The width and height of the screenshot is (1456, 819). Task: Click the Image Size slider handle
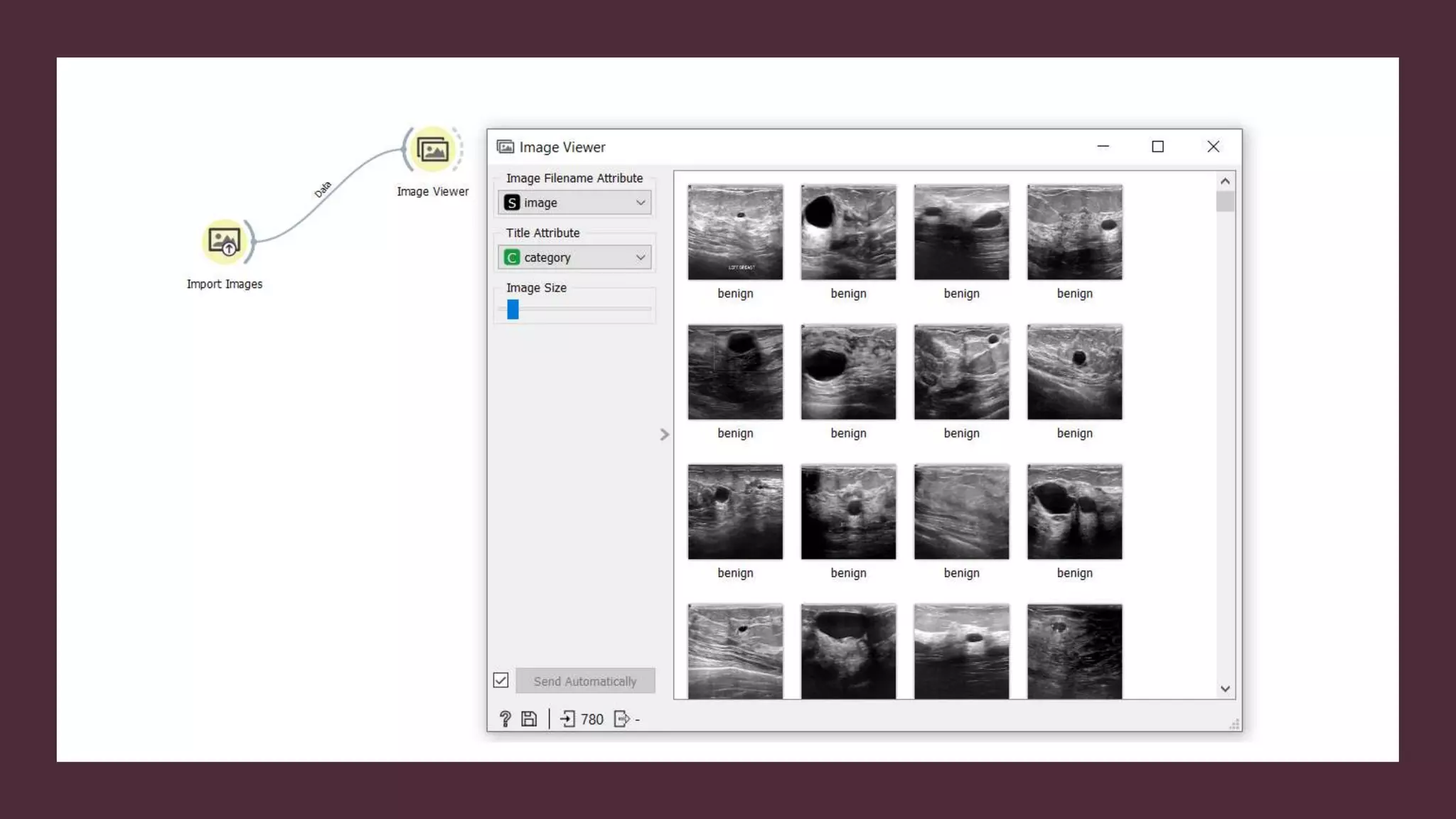[x=513, y=309]
